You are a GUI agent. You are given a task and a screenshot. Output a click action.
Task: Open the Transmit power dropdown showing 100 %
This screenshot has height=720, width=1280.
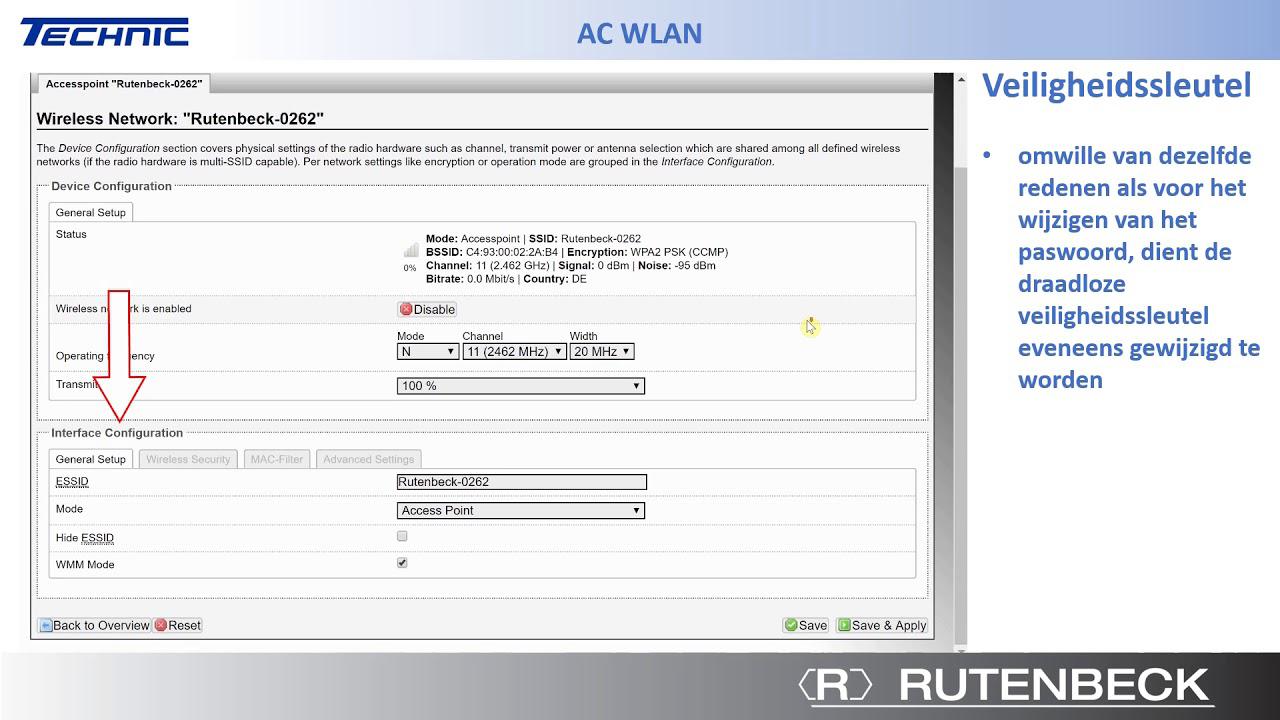(521, 385)
